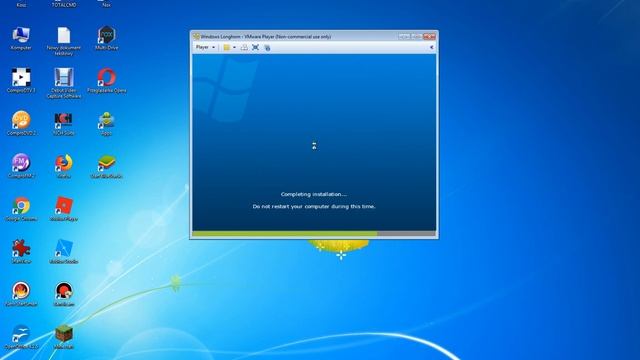Viewport: 640px width, 360px height.
Task: Select the TOTALCMD desktop shortcut label
Action: (x=64, y=4)
